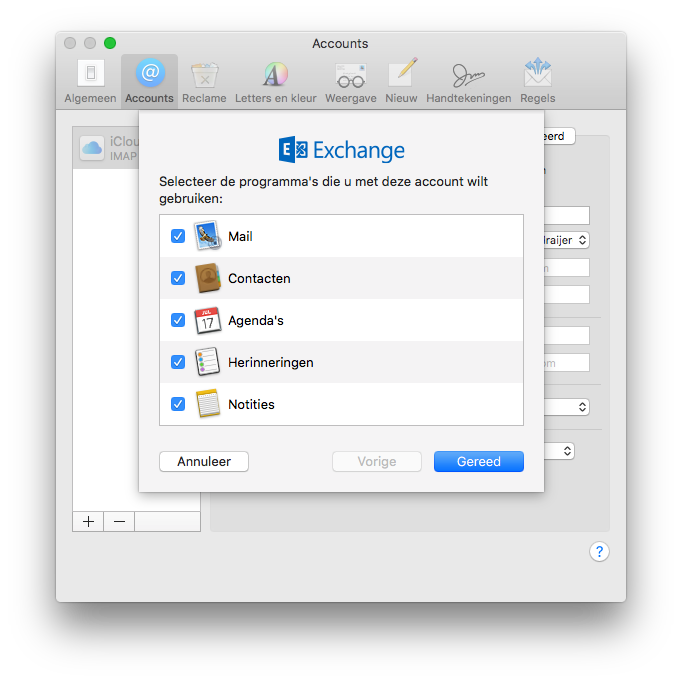
Task: Select the iCloud IMAP account in the list
Action: [x=106, y=148]
